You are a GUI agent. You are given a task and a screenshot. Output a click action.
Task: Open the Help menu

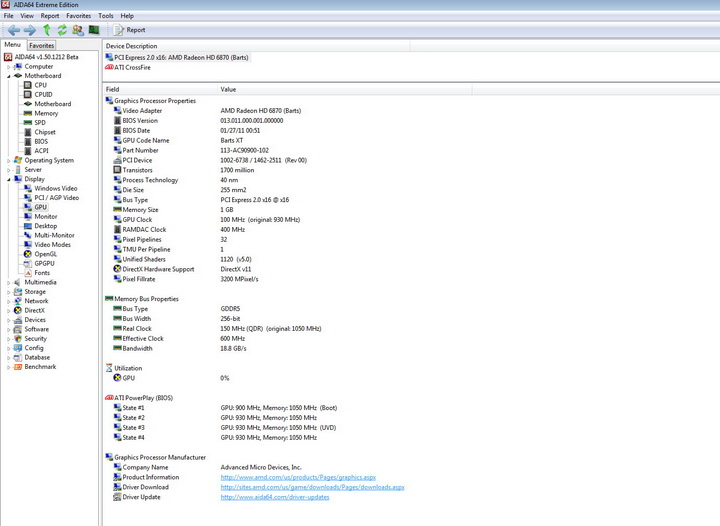(x=127, y=16)
